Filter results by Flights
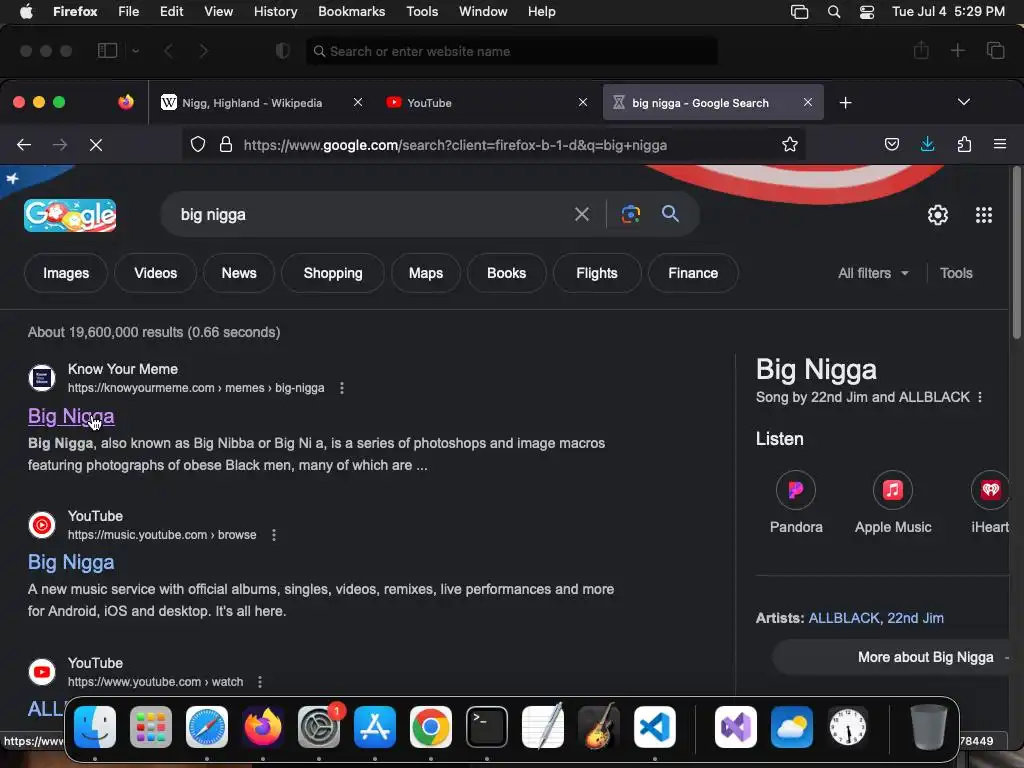Image resolution: width=1024 pixels, height=768 pixels. [x=597, y=273]
